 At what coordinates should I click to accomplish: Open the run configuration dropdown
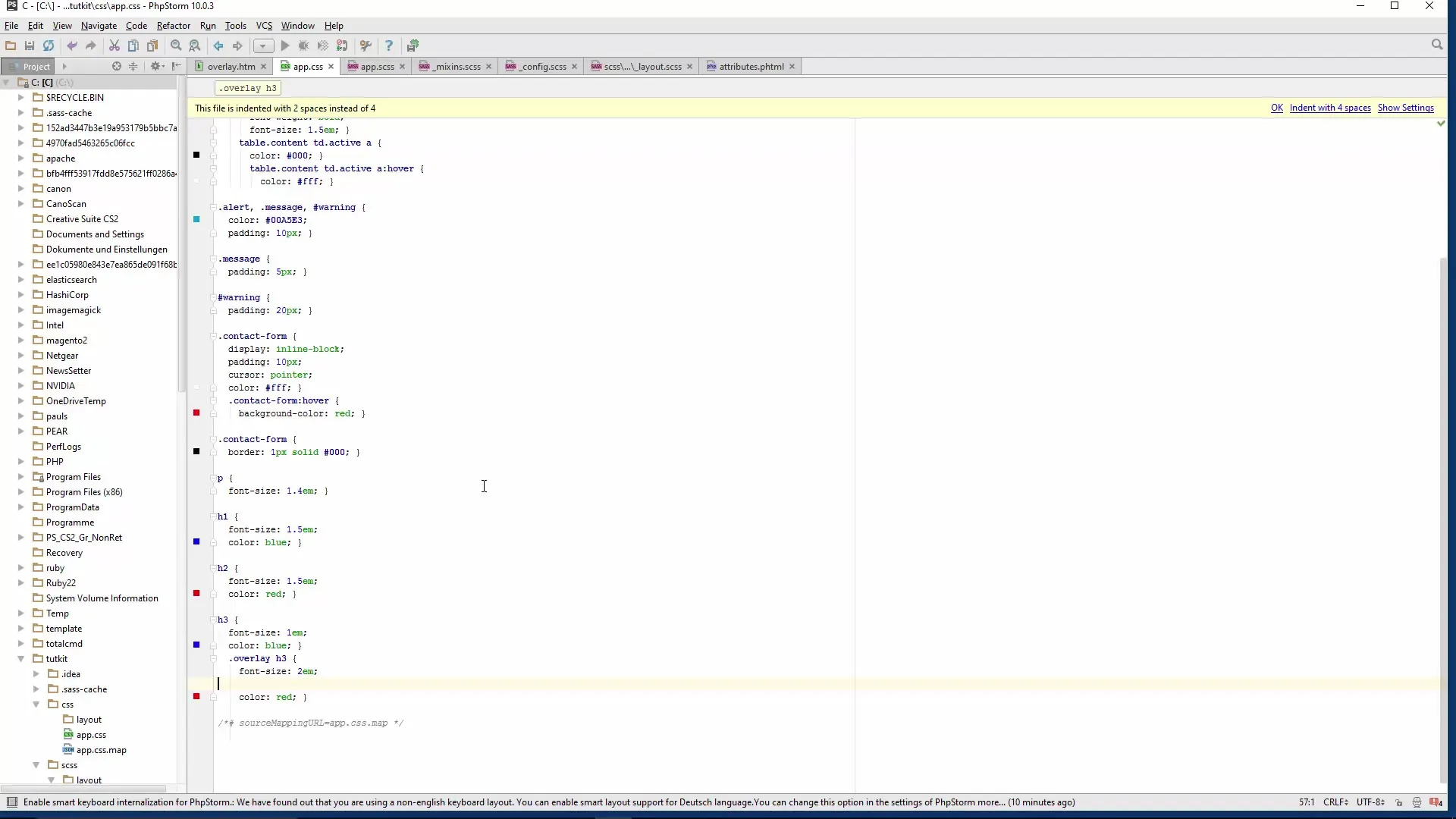click(263, 45)
